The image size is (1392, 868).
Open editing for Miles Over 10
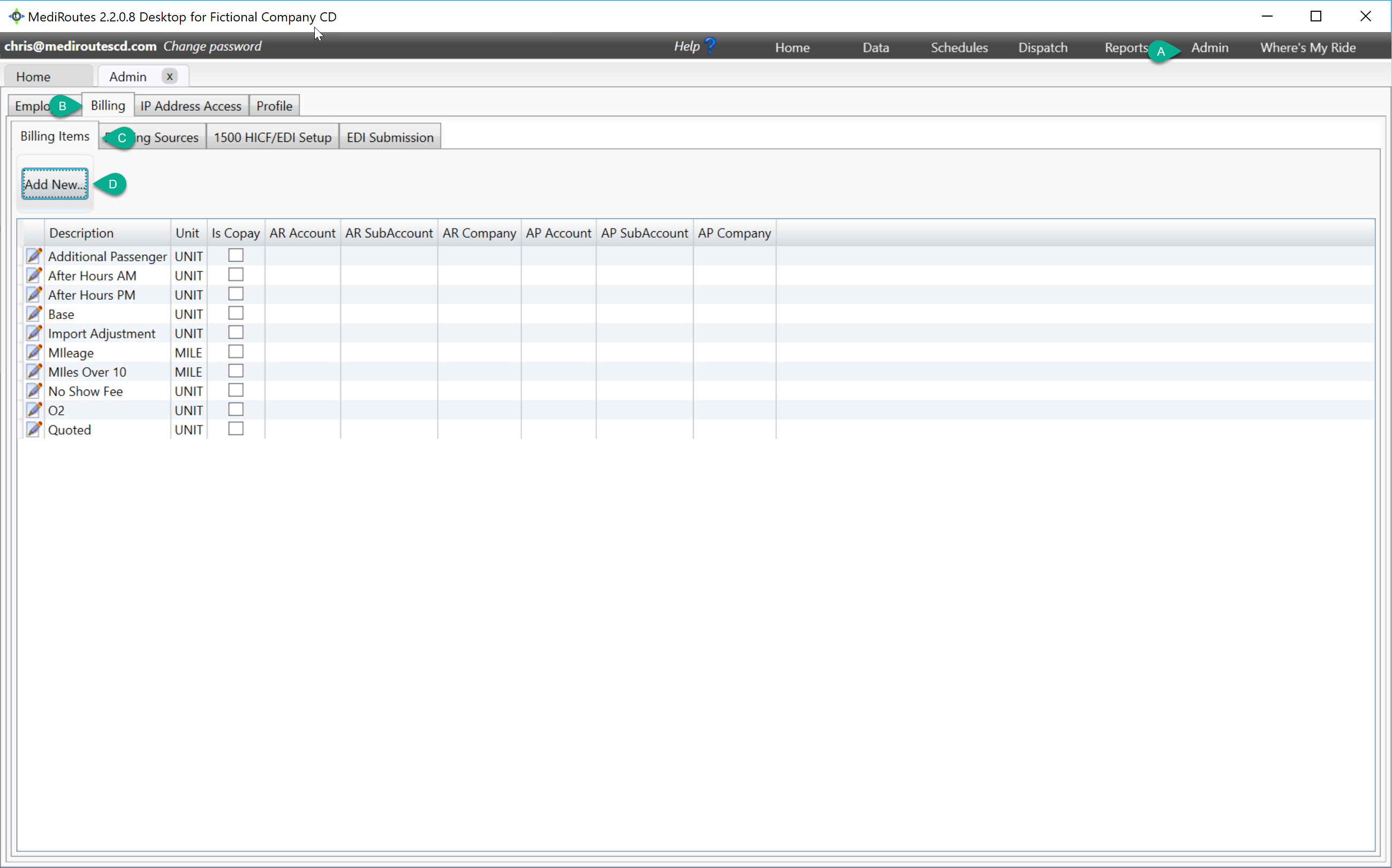pos(33,371)
